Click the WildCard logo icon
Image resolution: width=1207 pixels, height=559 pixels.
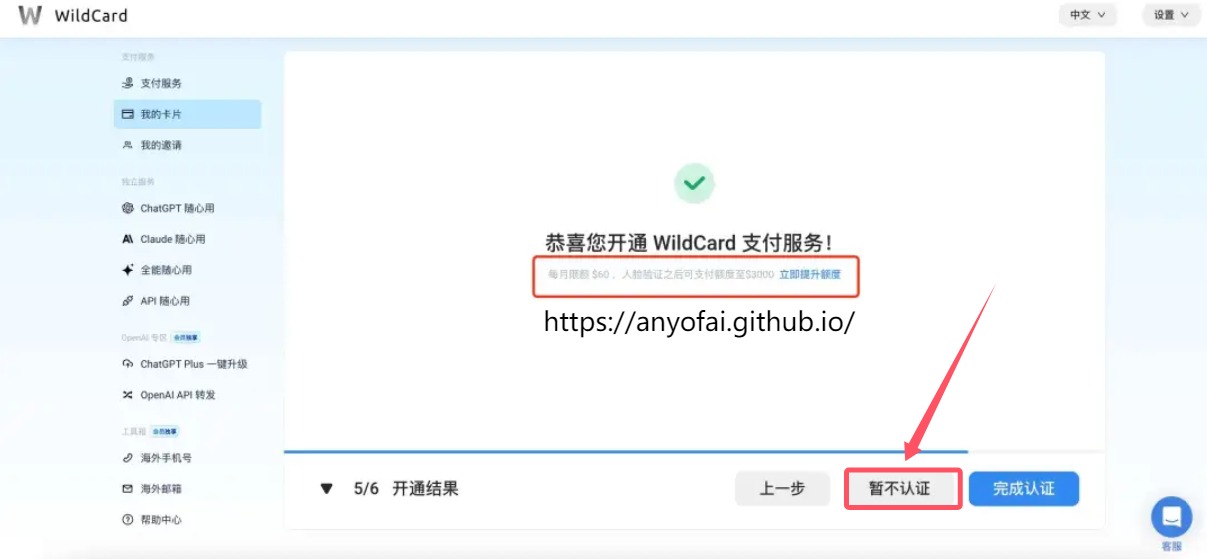30,15
